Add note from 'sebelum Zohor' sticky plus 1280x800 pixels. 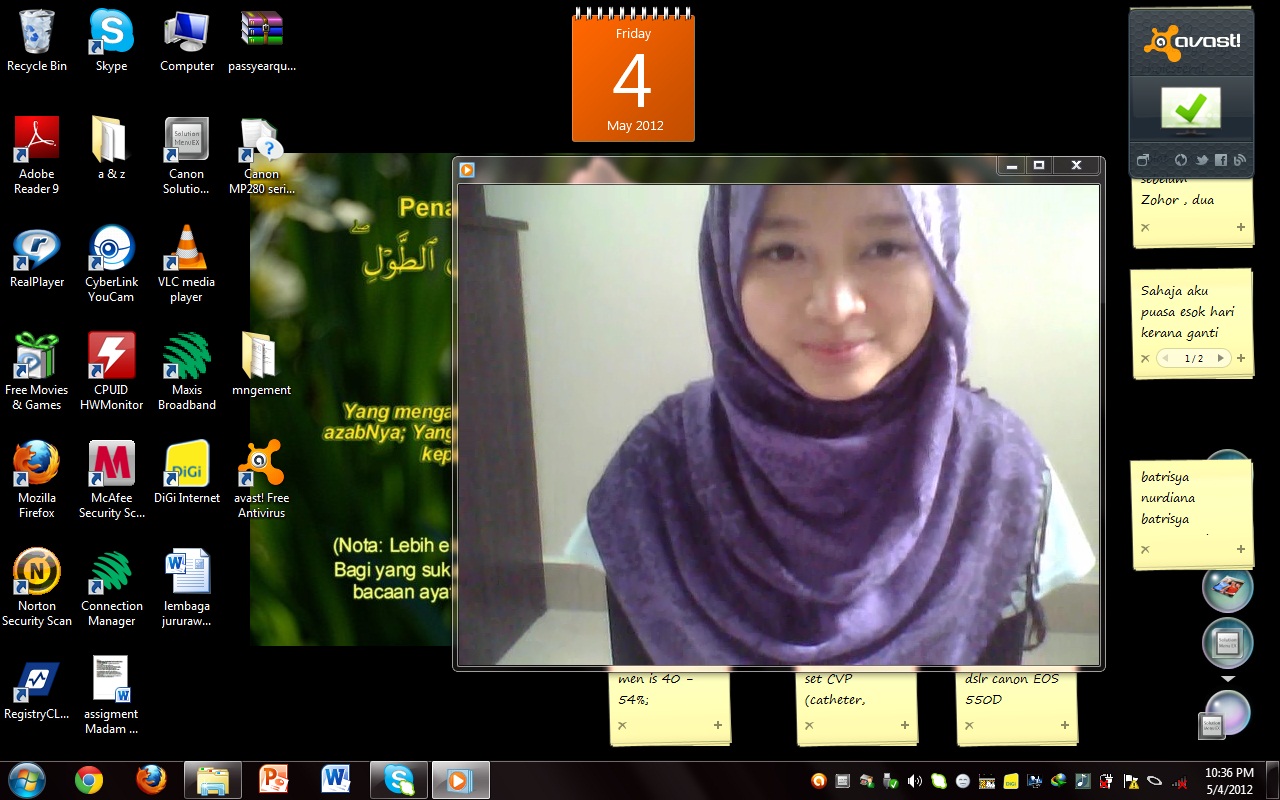click(x=1241, y=227)
